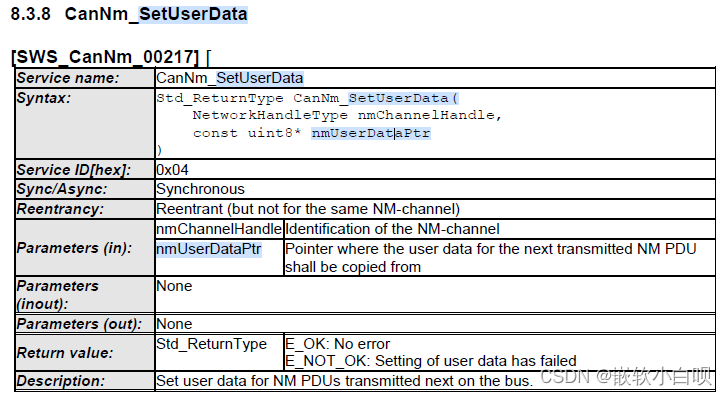Image resolution: width=727 pixels, height=395 pixels.
Task: Click the E_NOT_OK failure description text
Action: [x=431, y=361]
